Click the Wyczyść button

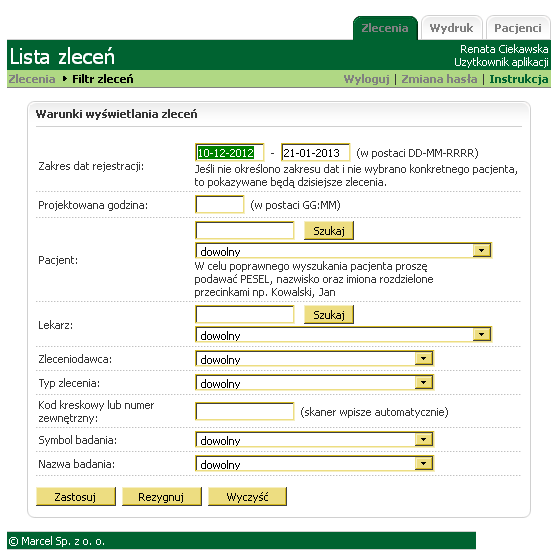click(247, 496)
